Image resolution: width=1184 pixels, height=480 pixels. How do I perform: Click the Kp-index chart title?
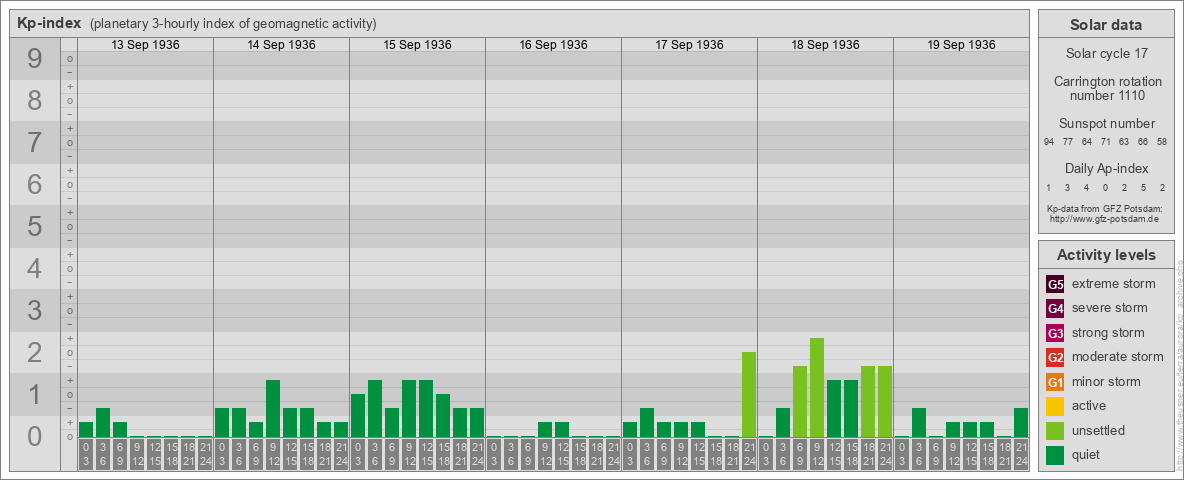click(x=49, y=23)
